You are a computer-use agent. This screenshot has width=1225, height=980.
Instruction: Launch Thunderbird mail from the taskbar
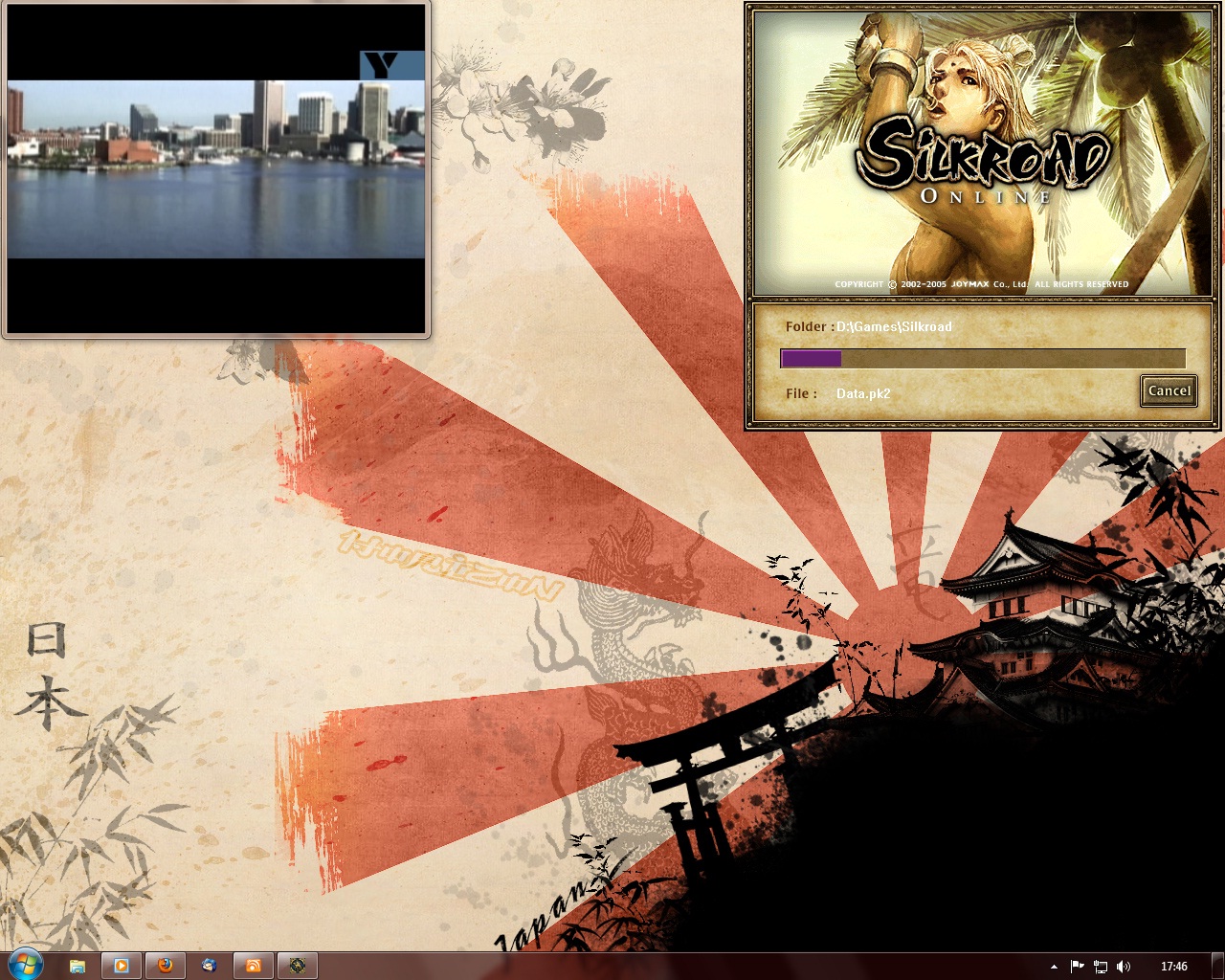210,966
